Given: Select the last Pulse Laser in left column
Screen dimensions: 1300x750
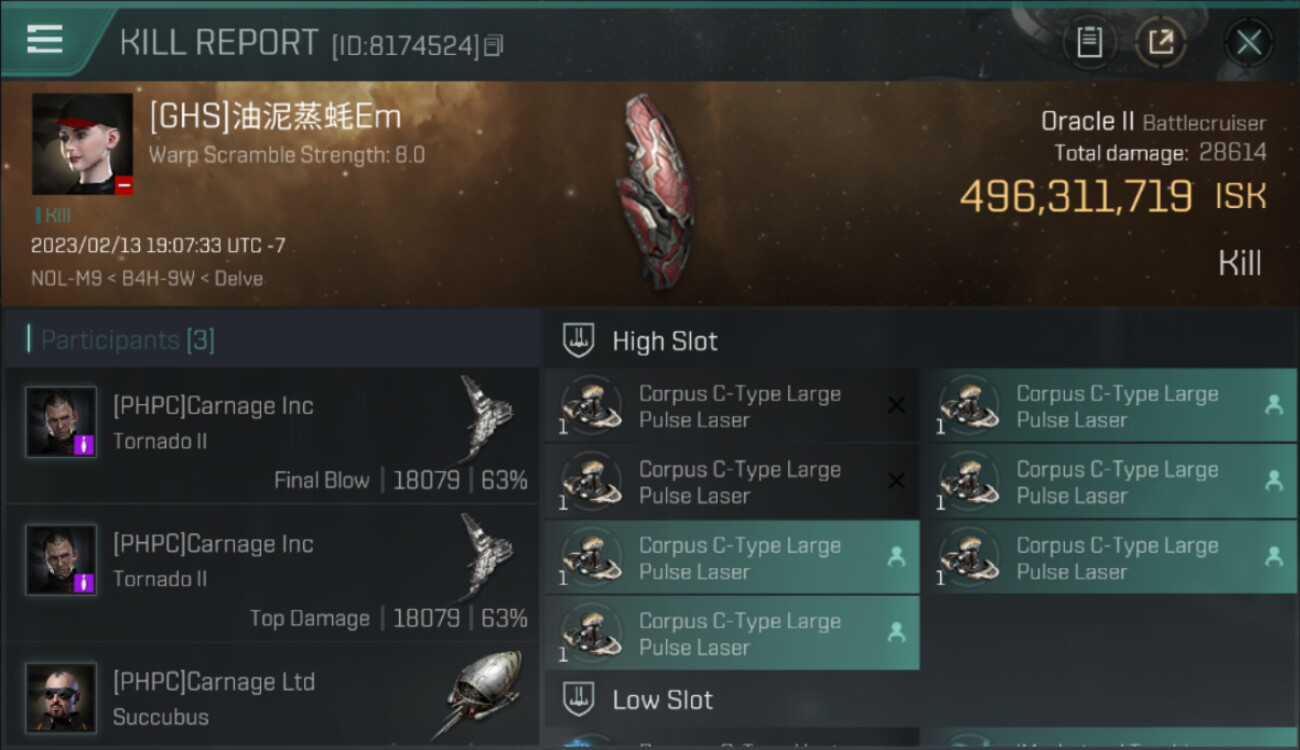Looking at the screenshot, I should (732, 633).
